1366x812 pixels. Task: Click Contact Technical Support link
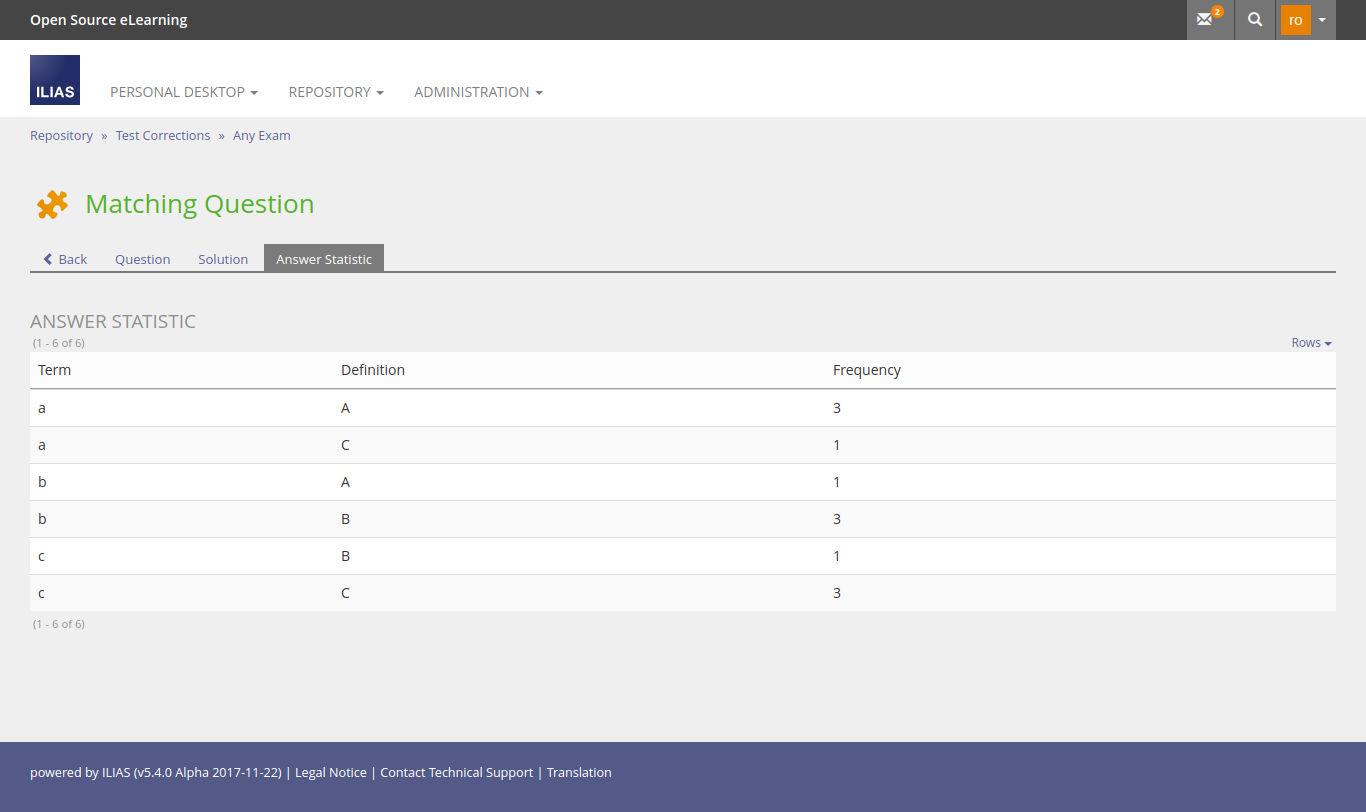pyautogui.click(x=456, y=772)
